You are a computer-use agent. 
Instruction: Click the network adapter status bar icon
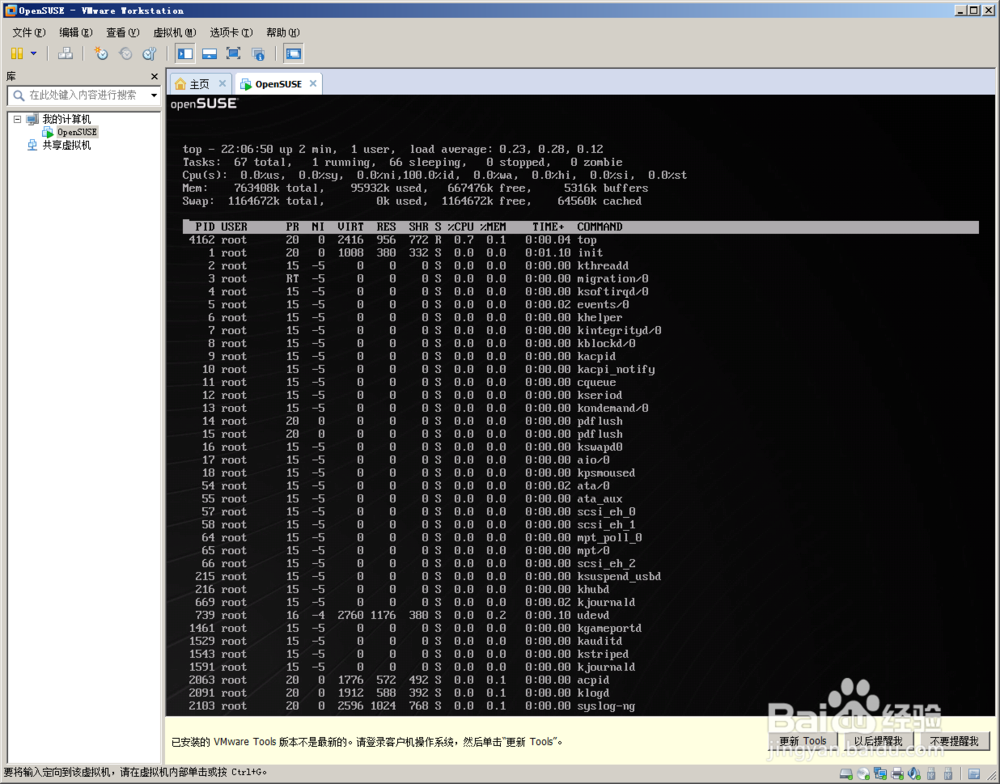pos(880,774)
